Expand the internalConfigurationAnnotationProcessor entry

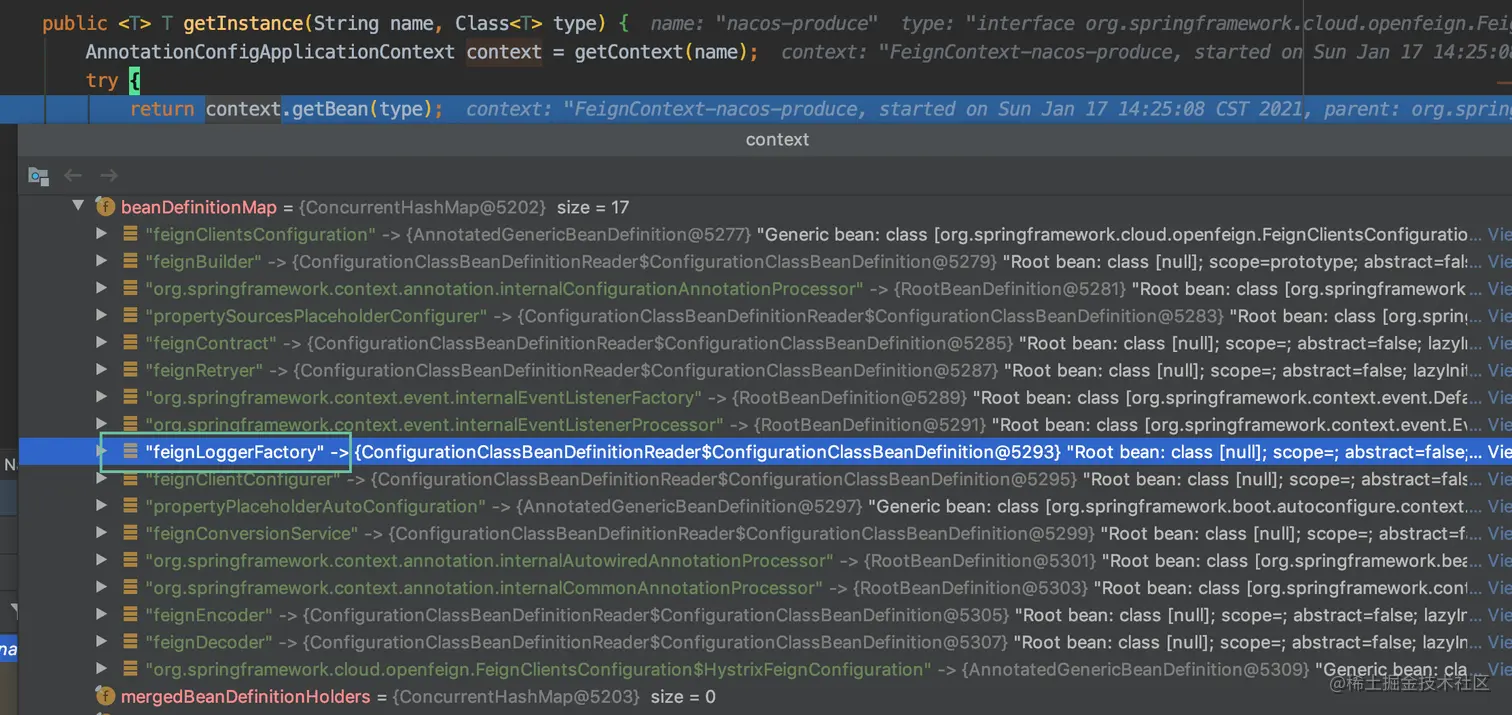coord(101,288)
